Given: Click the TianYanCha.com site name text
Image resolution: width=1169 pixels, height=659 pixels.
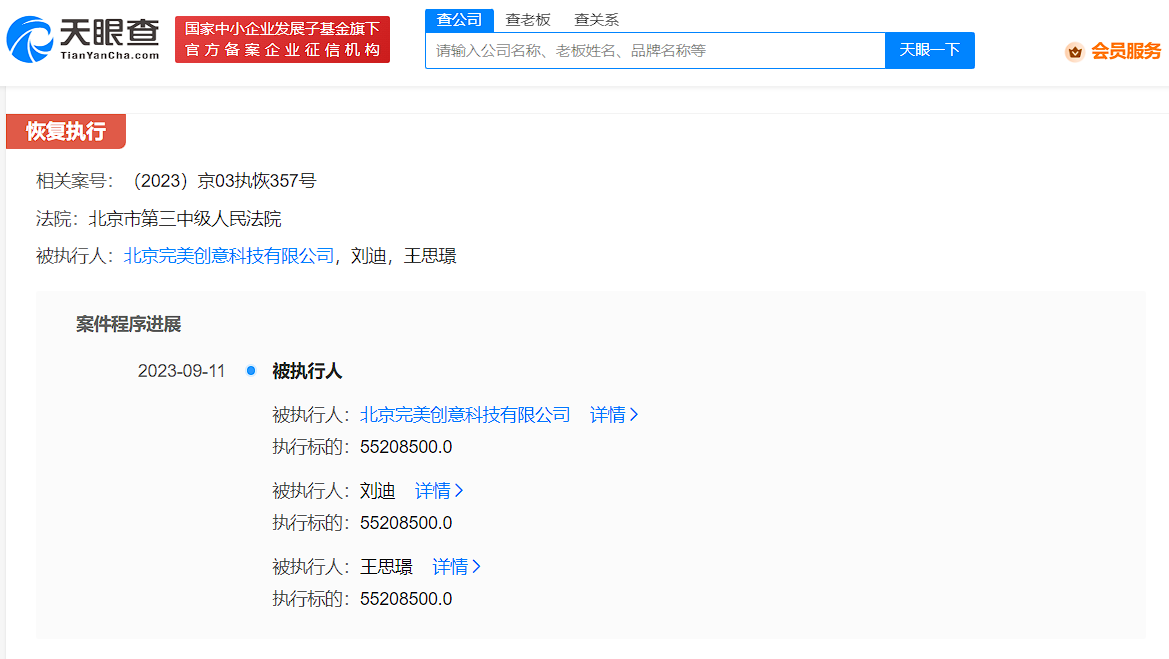Looking at the screenshot, I should 110,55.
